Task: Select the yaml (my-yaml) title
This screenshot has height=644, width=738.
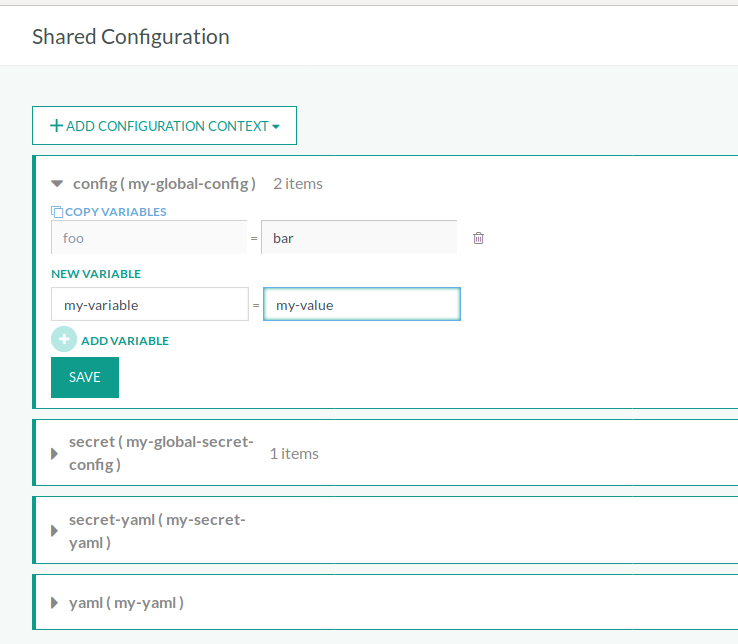Action: pos(126,603)
